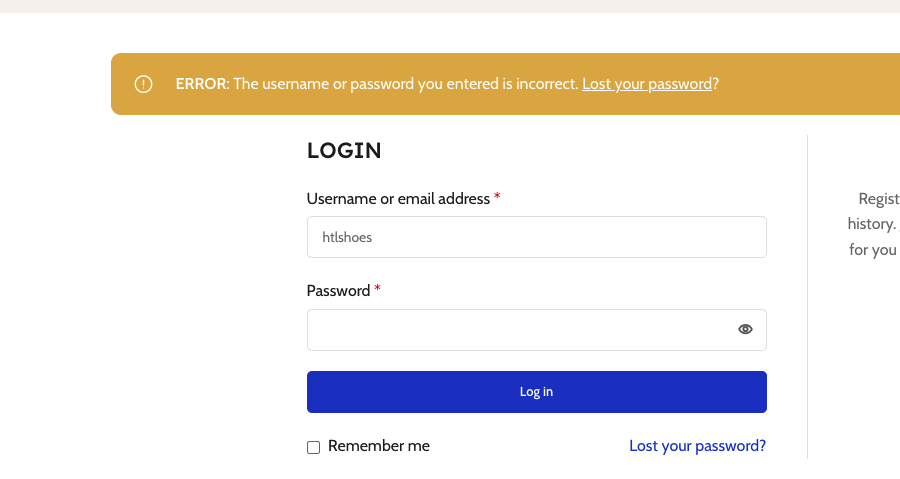This screenshot has height=479, width=900.
Task: Click the for you text at right edge
Action: (x=872, y=250)
